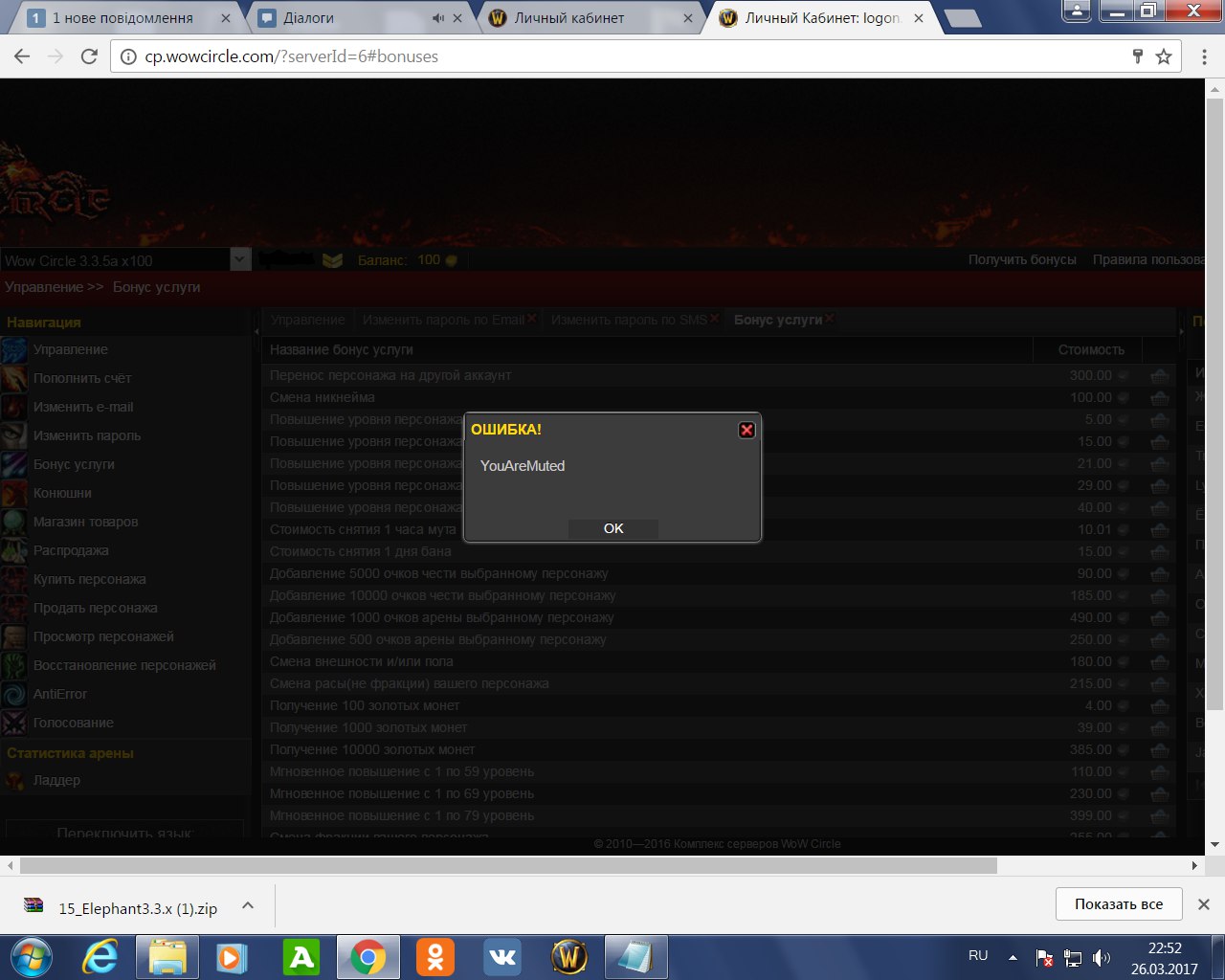Screen dimensions: 1225x980
Task: Click the Показать все downloads button
Action: (x=1118, y=904)
